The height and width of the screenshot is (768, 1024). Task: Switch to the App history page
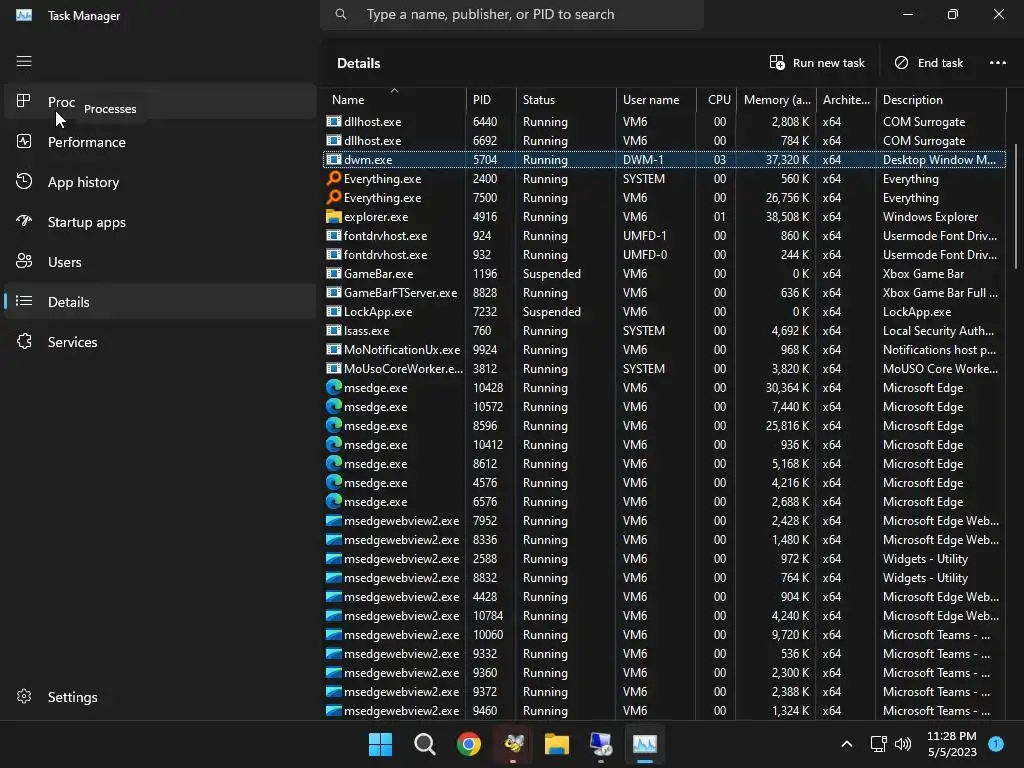(x=160, y=182)
